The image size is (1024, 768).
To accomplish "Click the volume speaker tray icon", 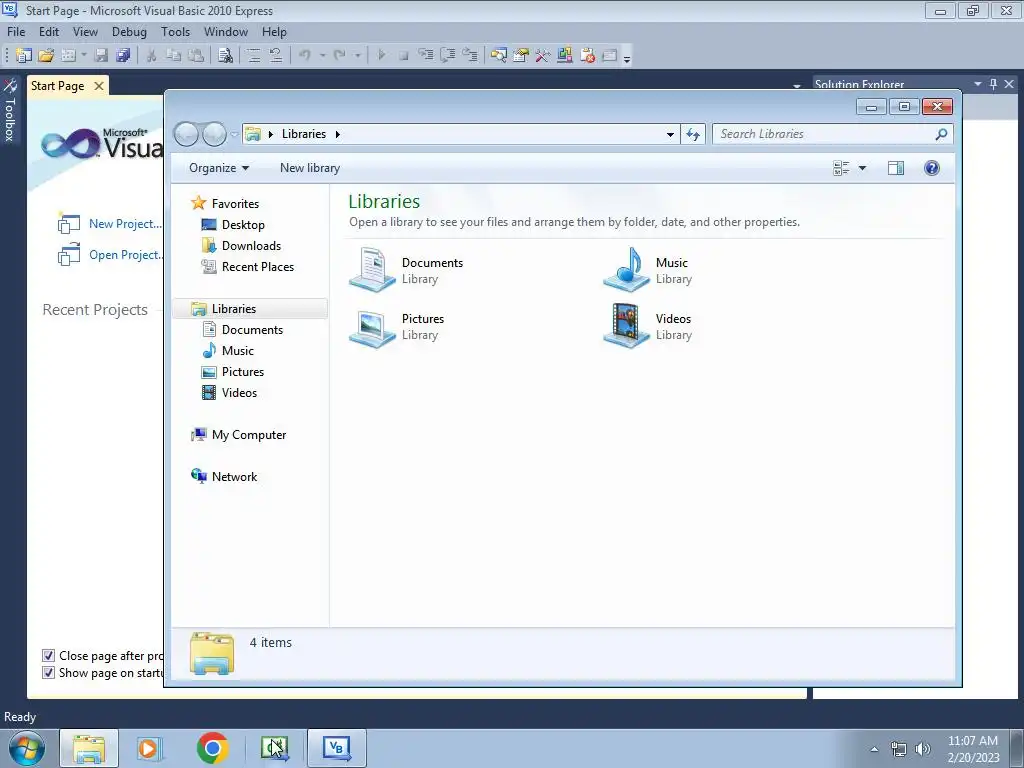I will (x=922, y=748).
